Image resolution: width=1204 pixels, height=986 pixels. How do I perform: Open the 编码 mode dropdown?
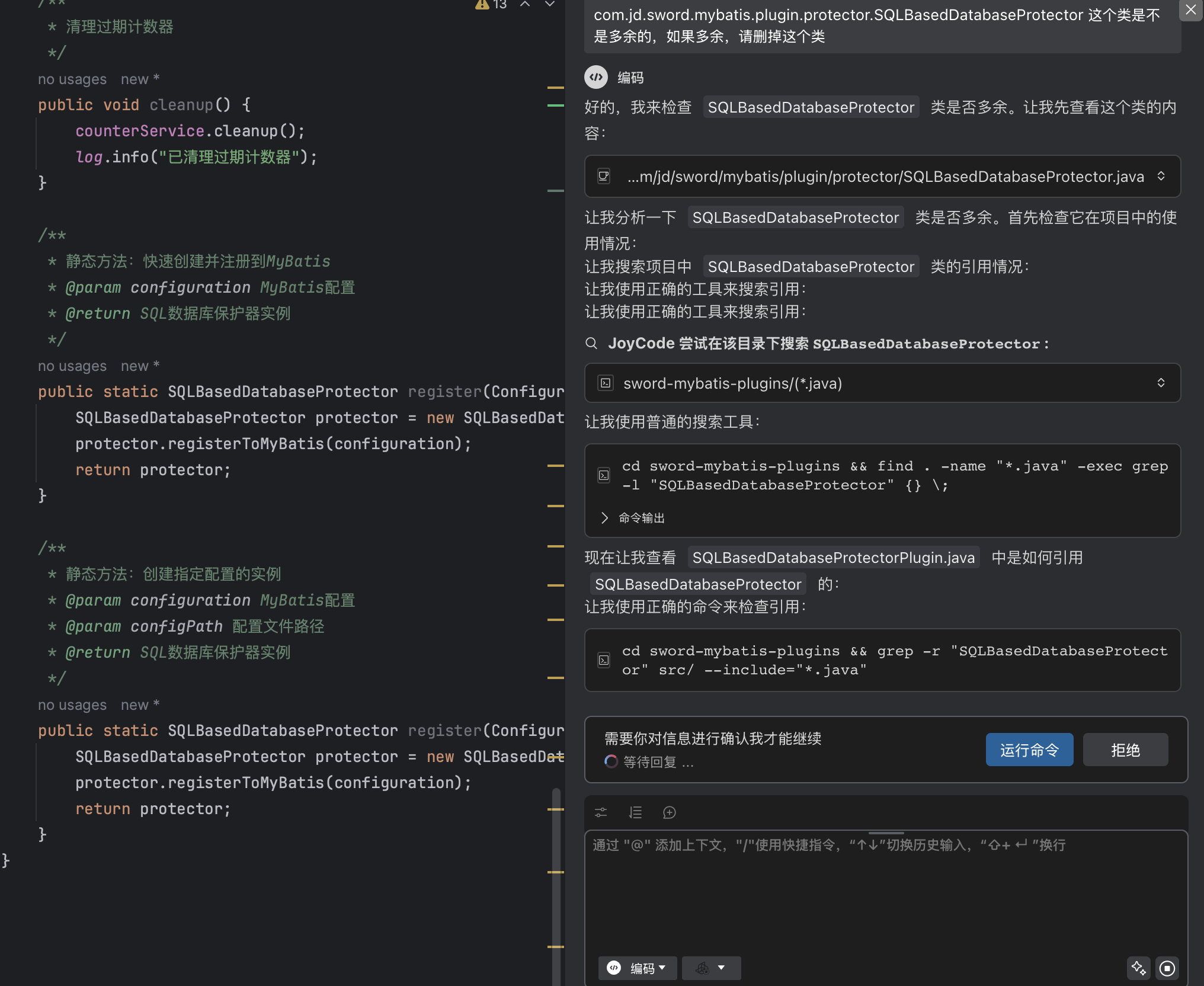click(638, 968)
